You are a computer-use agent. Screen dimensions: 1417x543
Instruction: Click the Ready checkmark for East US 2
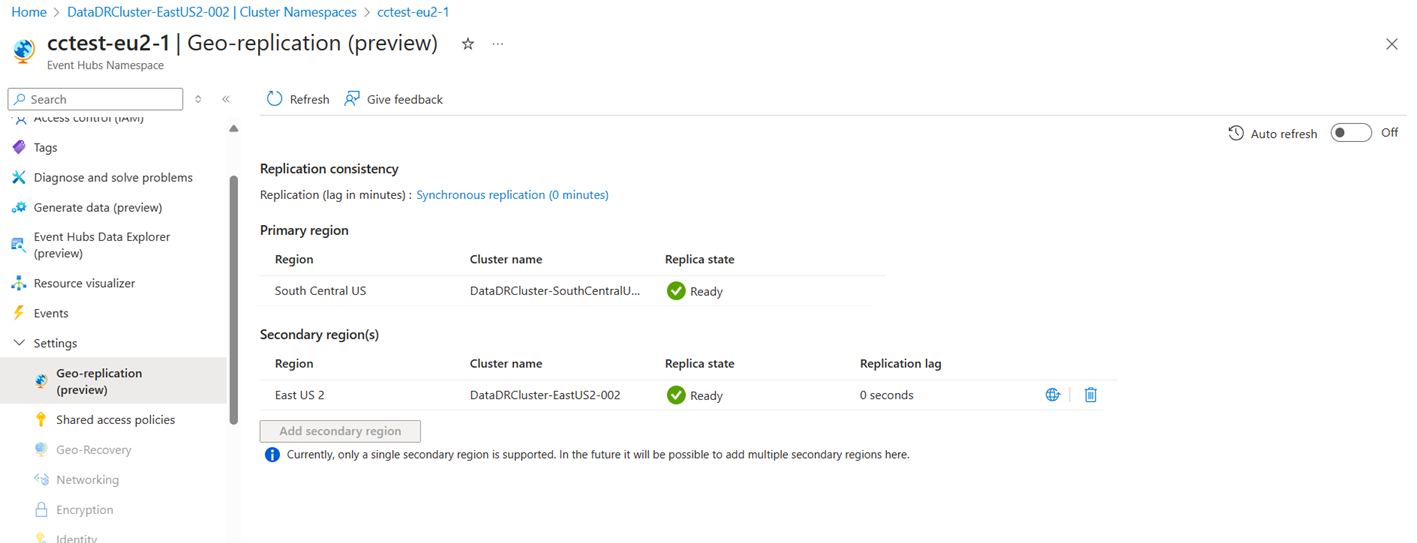click(676, 395)
